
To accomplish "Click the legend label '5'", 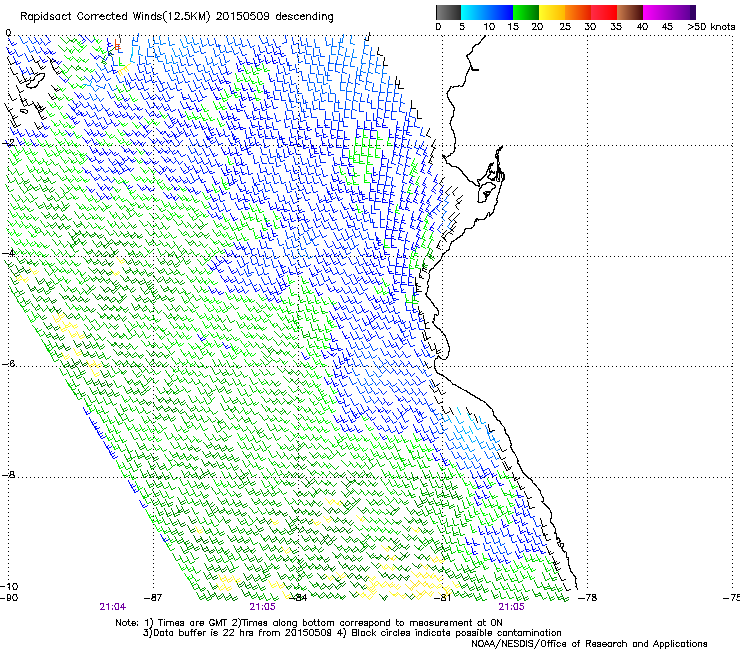I will coord(462,27).
